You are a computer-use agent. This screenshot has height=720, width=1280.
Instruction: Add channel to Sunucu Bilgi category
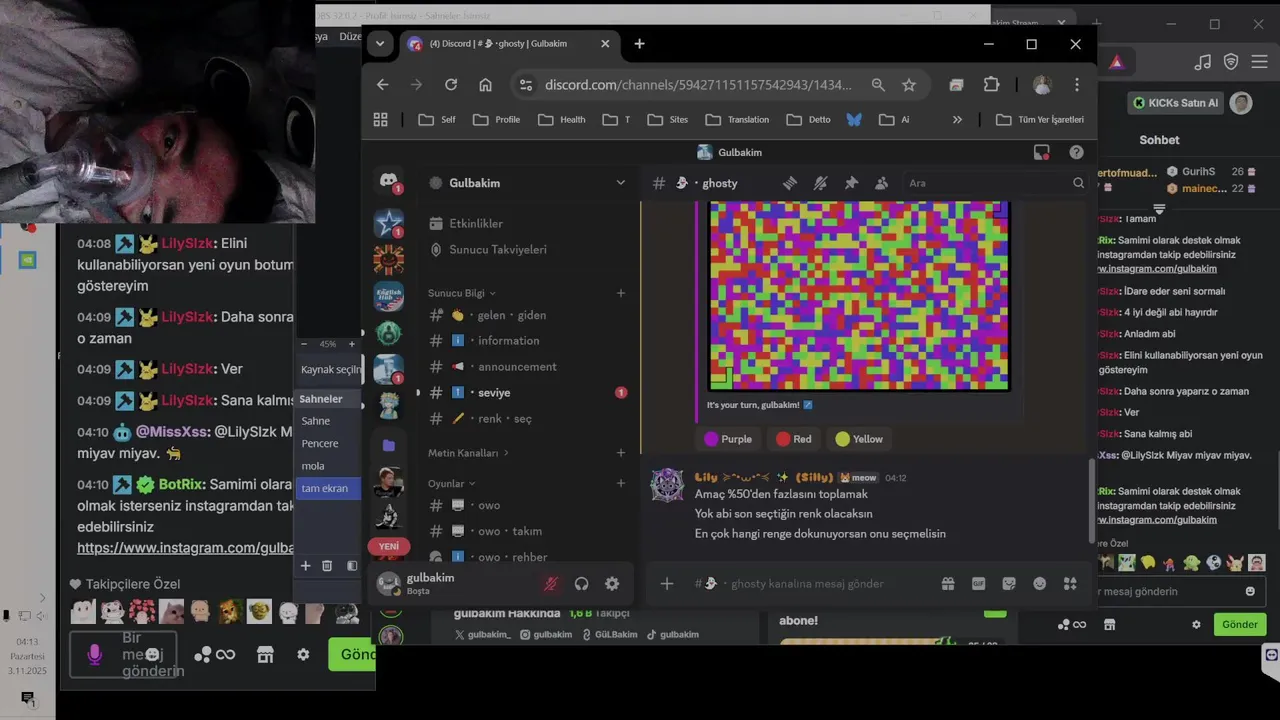pyautogui.click(x=621, y=293)
